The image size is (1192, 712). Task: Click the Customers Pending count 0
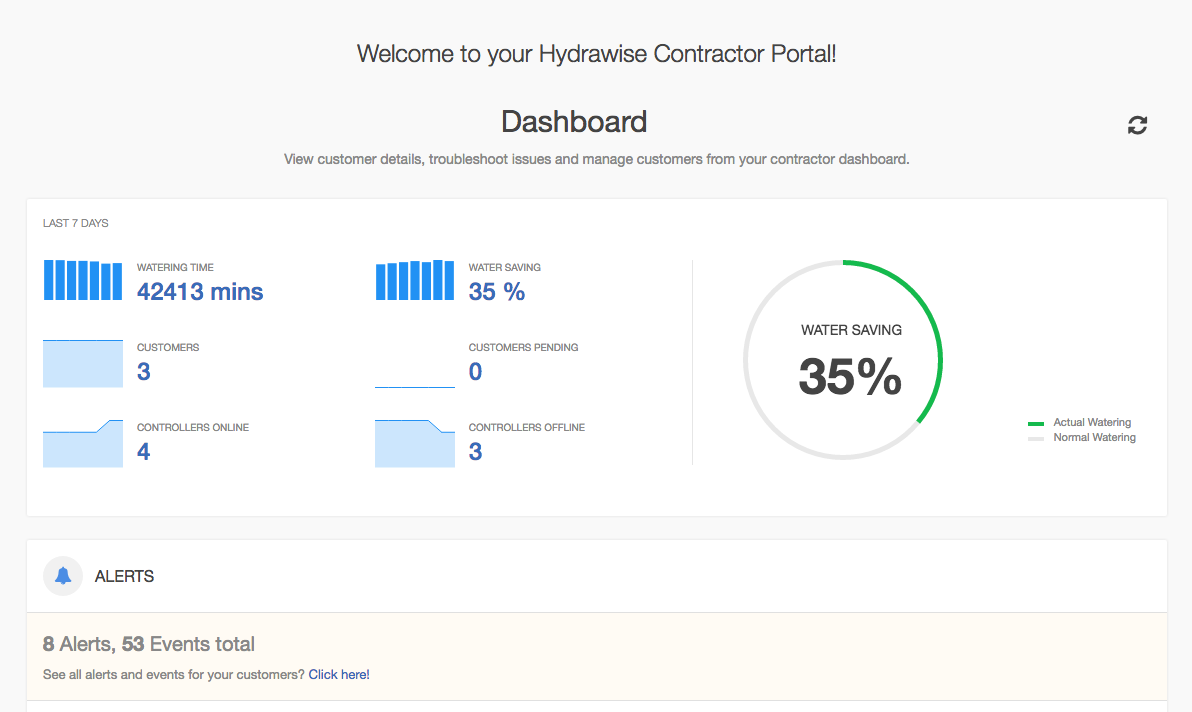475,372
